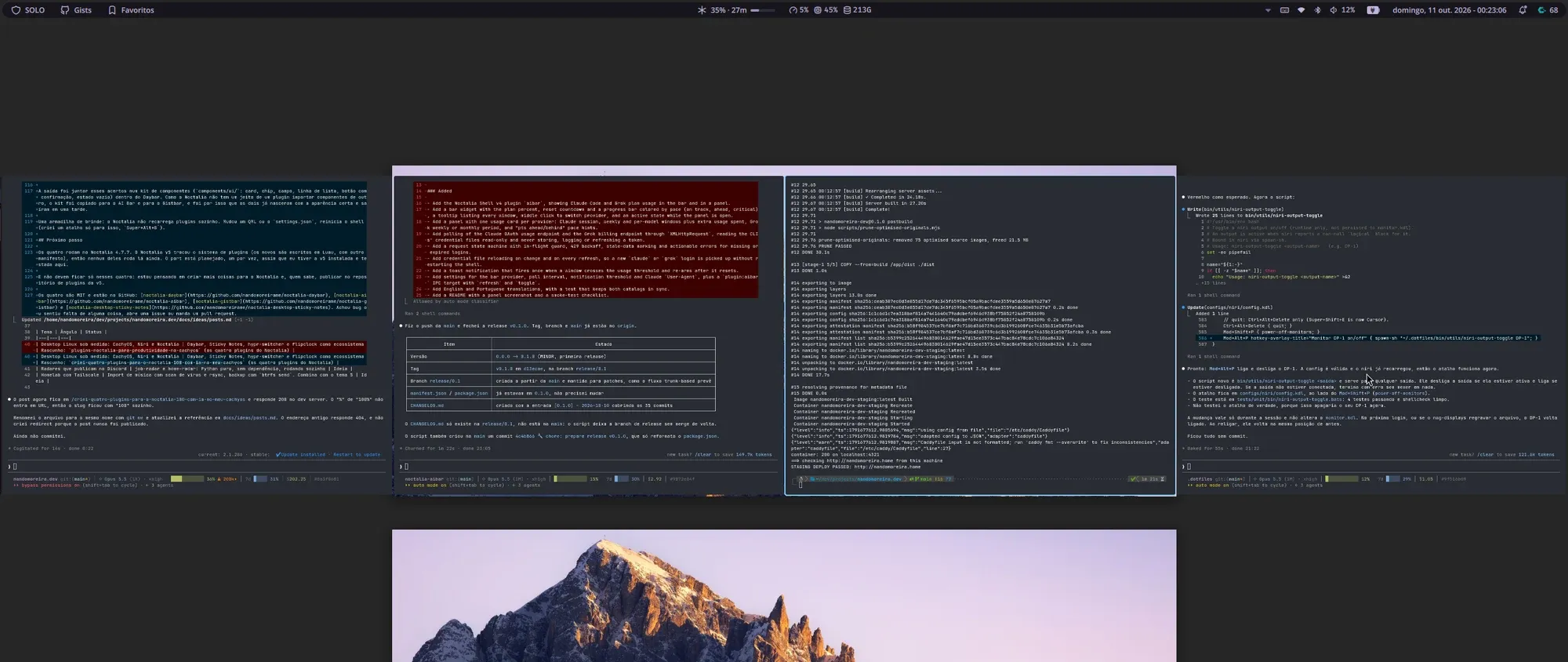Click the prompt input line in nandomoreira.dev terminal
1568x662 pixels.
pyautogui.click(x=196, y=466)
